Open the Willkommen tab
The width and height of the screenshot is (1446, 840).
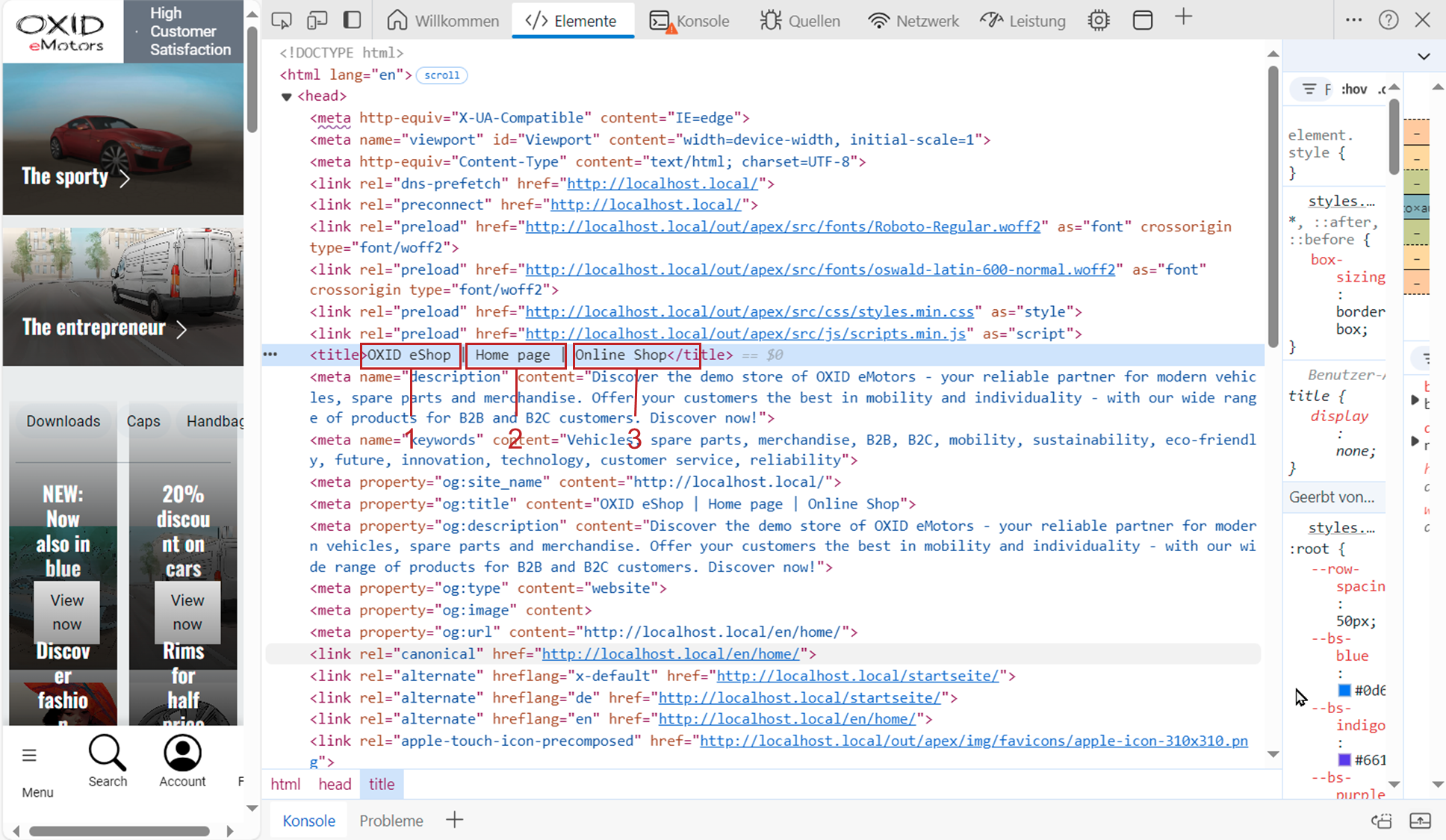443,21
